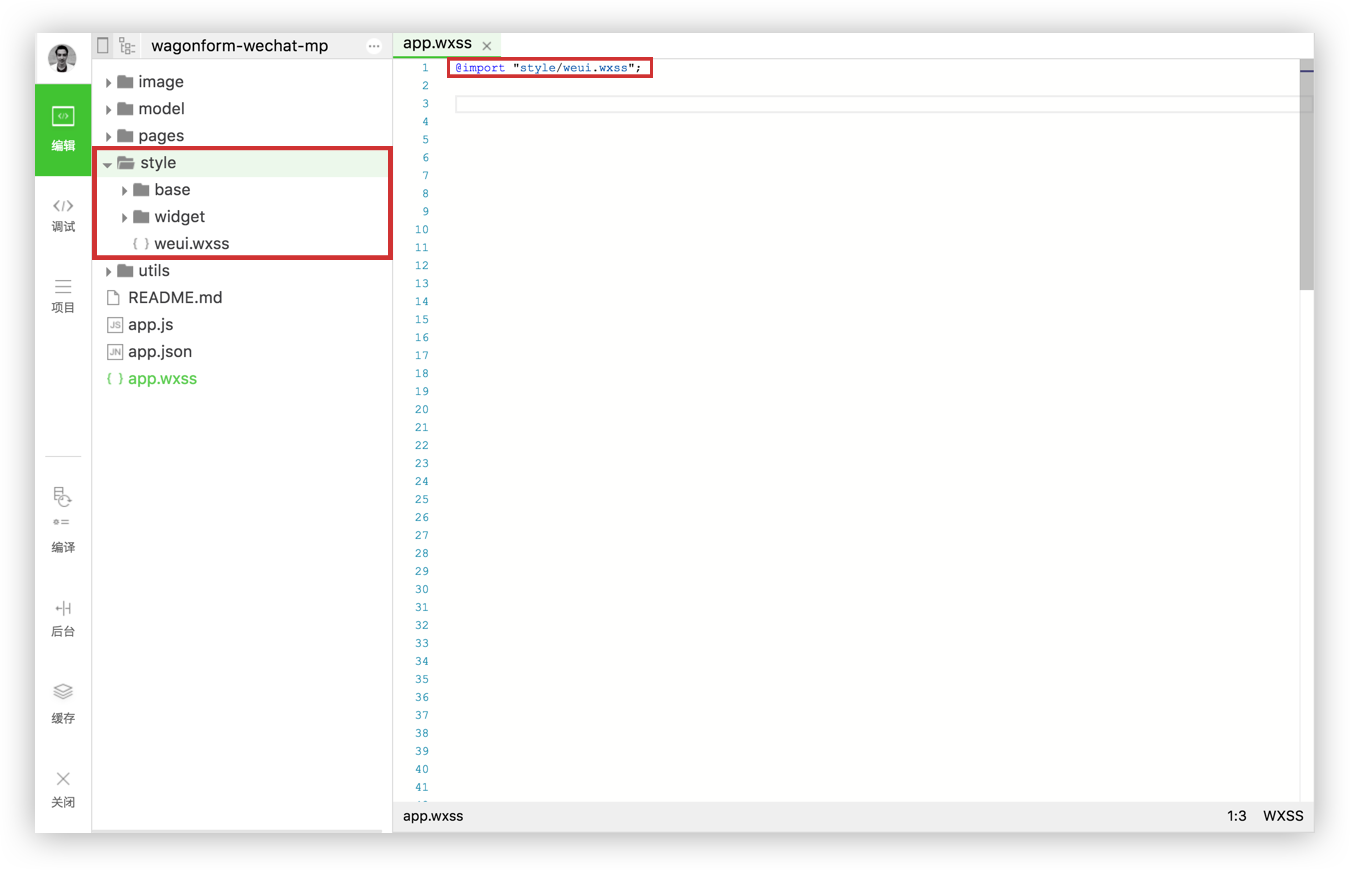Select the model folder name
Viewport: 1350px width, 870px height.
(x=161, y=109)
